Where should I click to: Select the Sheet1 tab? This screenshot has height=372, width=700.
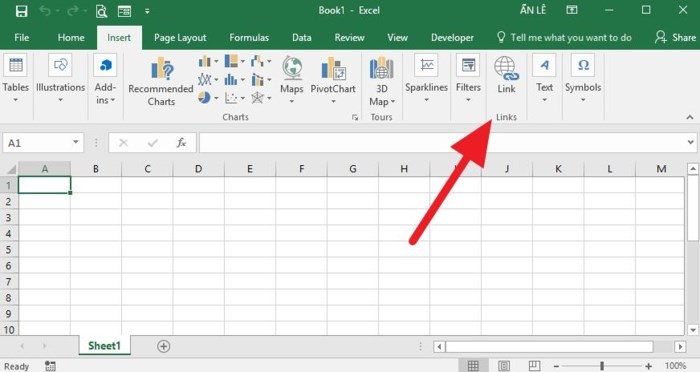coord(104,346)
